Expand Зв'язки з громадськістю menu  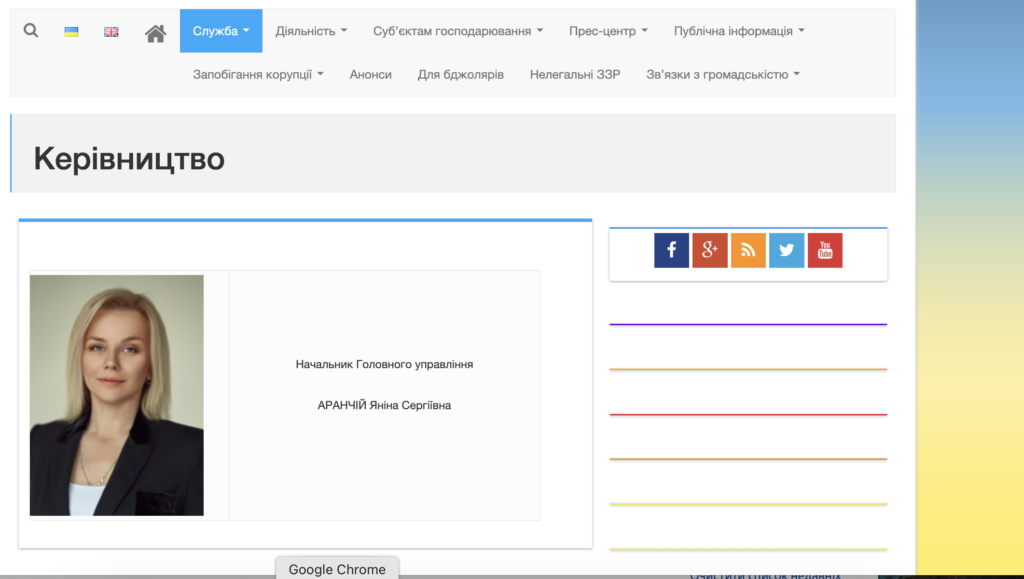[x=723, y=74]
